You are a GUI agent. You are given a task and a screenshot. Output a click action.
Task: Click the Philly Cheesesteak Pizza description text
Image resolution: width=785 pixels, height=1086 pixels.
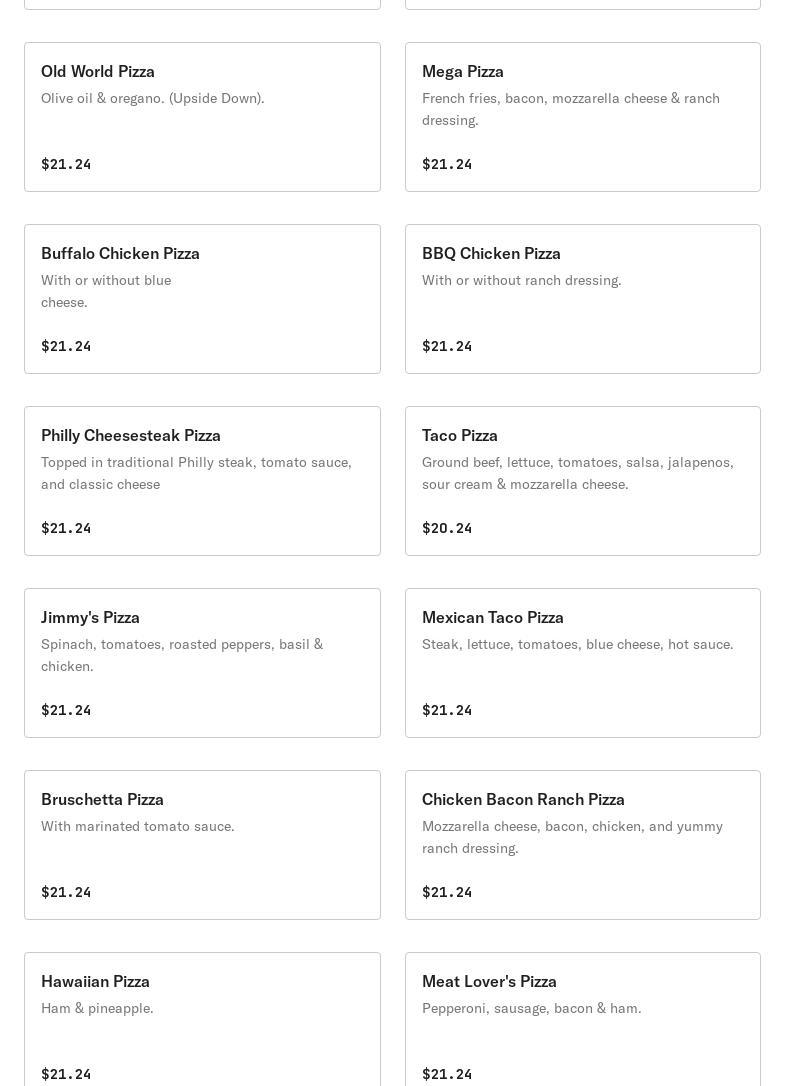[x=196, y=473]
